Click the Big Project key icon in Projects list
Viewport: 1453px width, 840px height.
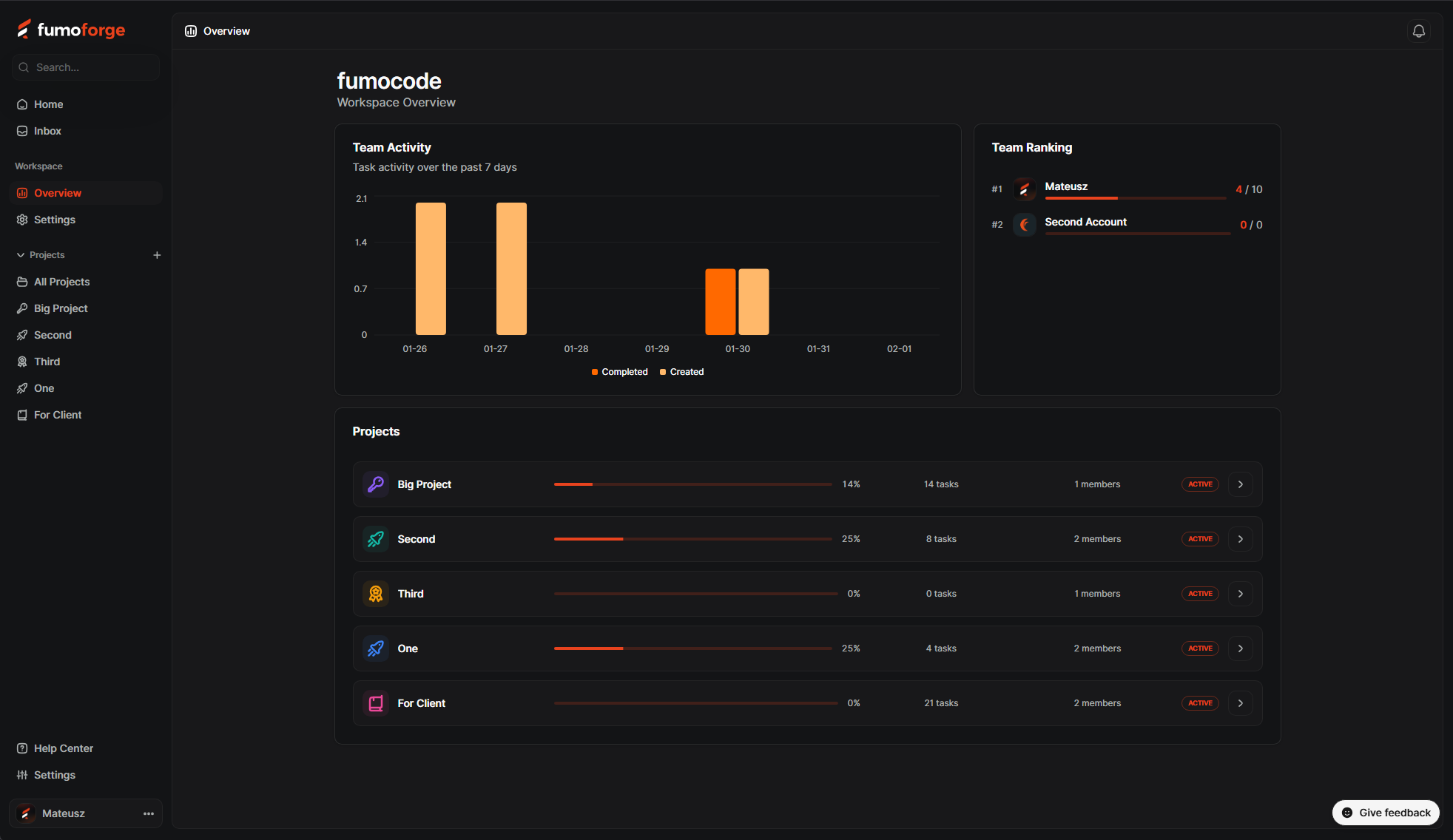[376, 484]
